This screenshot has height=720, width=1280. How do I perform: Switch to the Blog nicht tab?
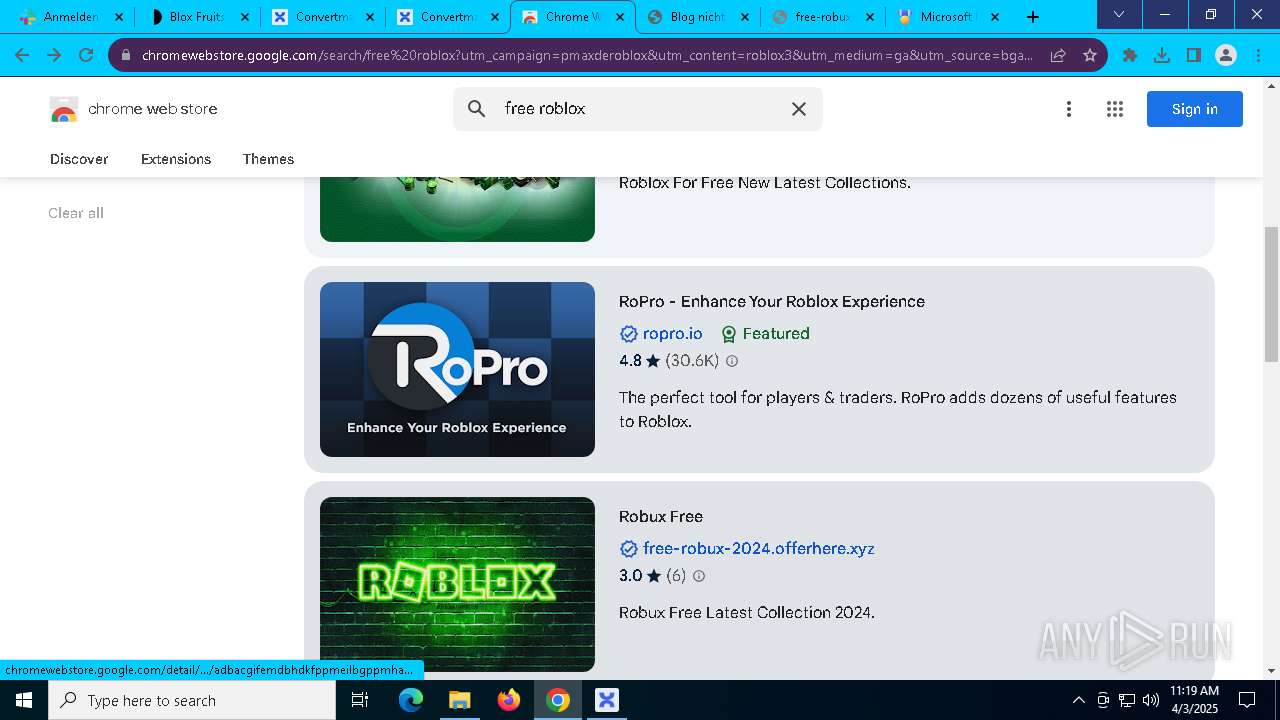coord(696,17)
